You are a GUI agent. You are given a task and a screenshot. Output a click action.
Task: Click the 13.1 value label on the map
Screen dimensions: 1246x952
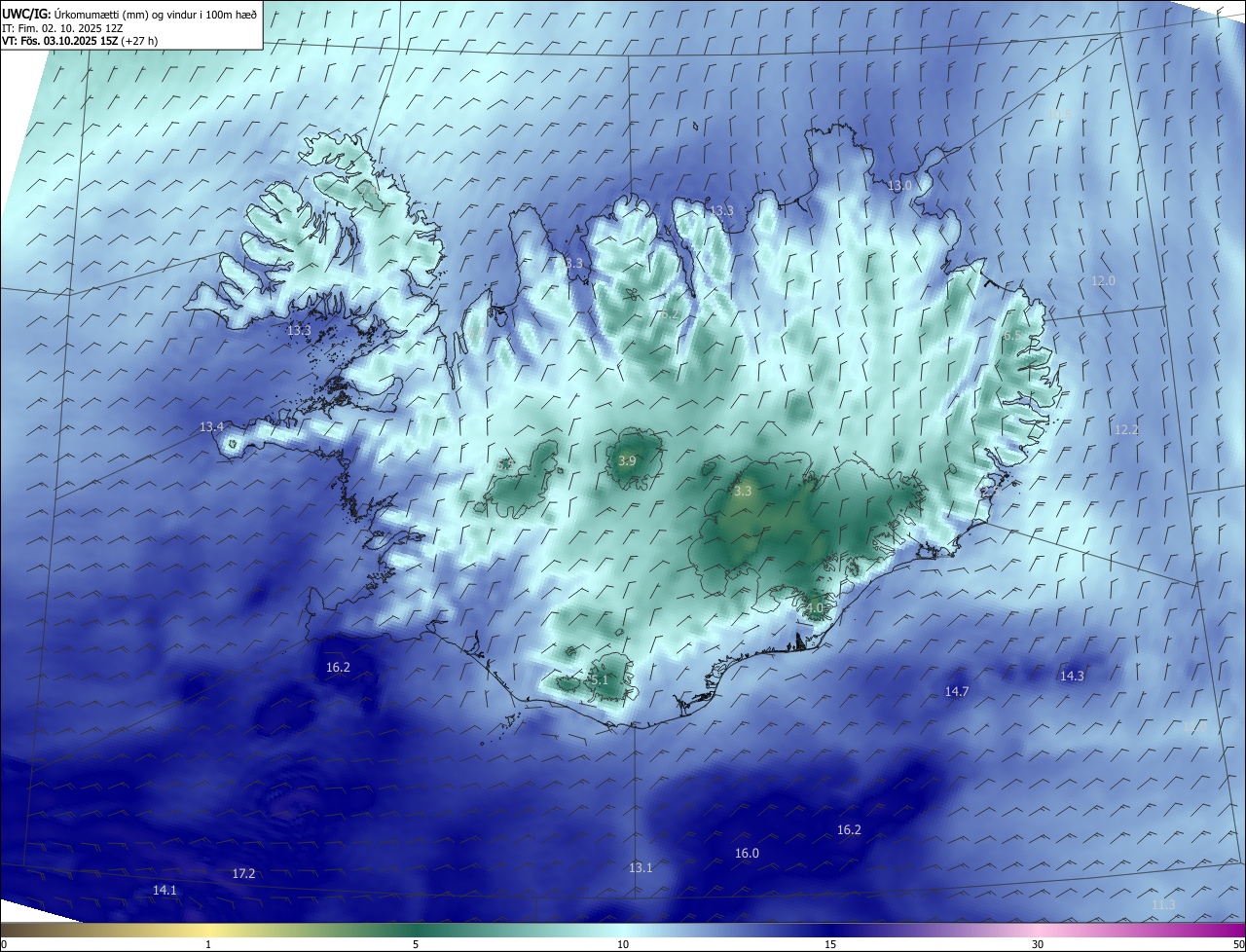pyautogui.click(x=641, y=867)
